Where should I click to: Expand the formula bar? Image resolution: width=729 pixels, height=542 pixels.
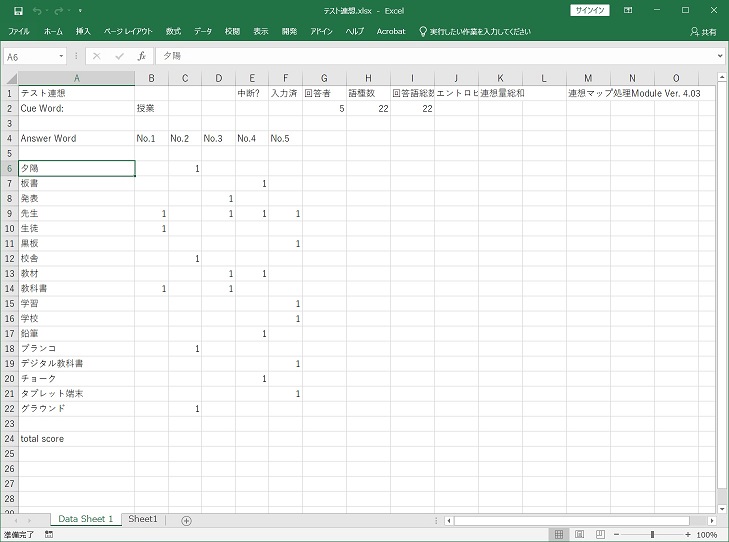coord(720,57)
